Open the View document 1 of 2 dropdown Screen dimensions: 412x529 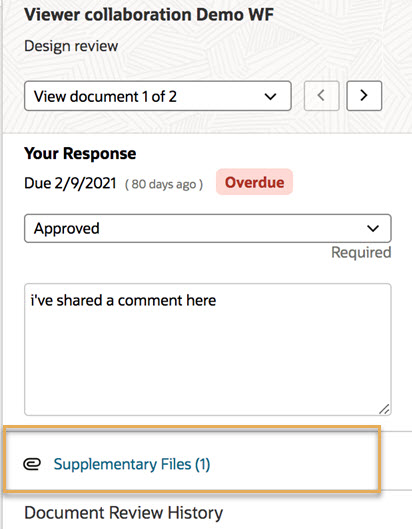pyautogui.click(x=158, y=96)
